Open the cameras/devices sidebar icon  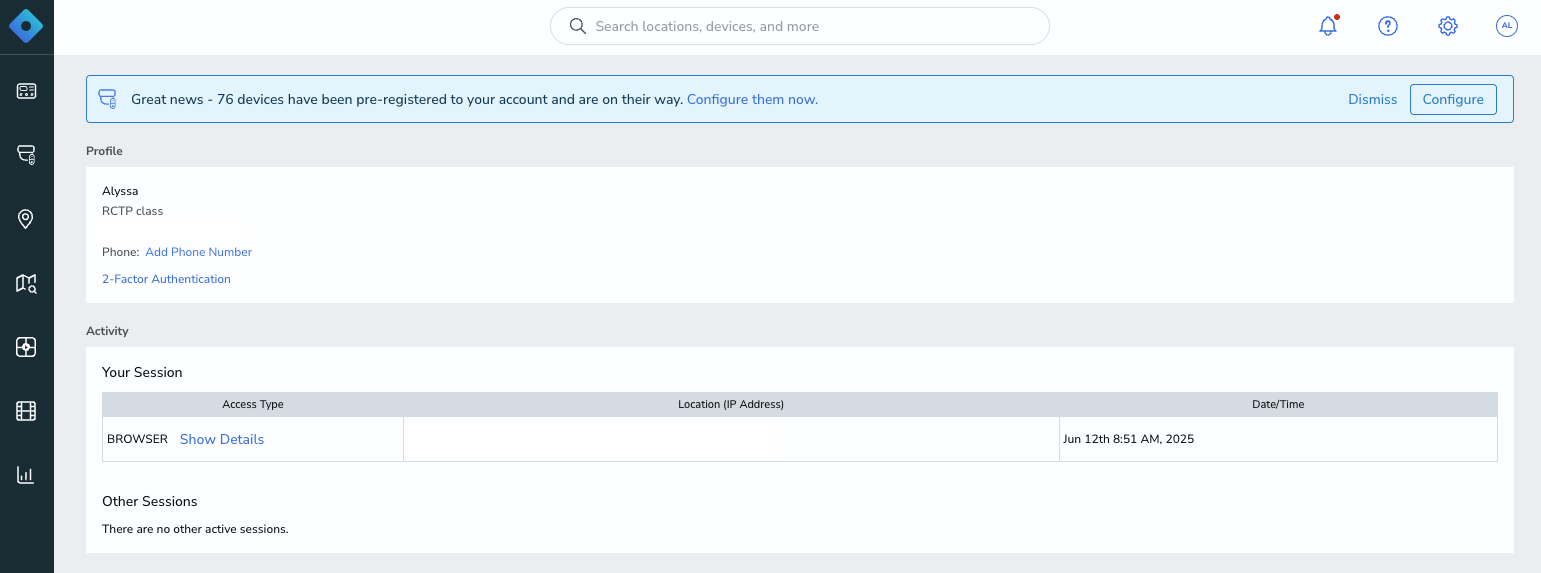coord(26,155)
